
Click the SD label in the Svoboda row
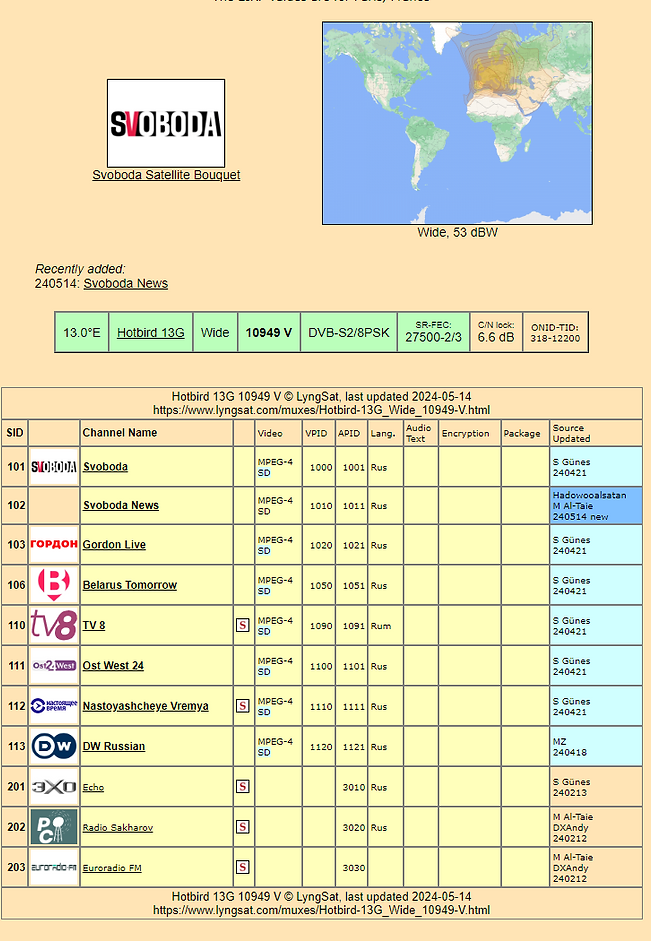pos(264,473)
